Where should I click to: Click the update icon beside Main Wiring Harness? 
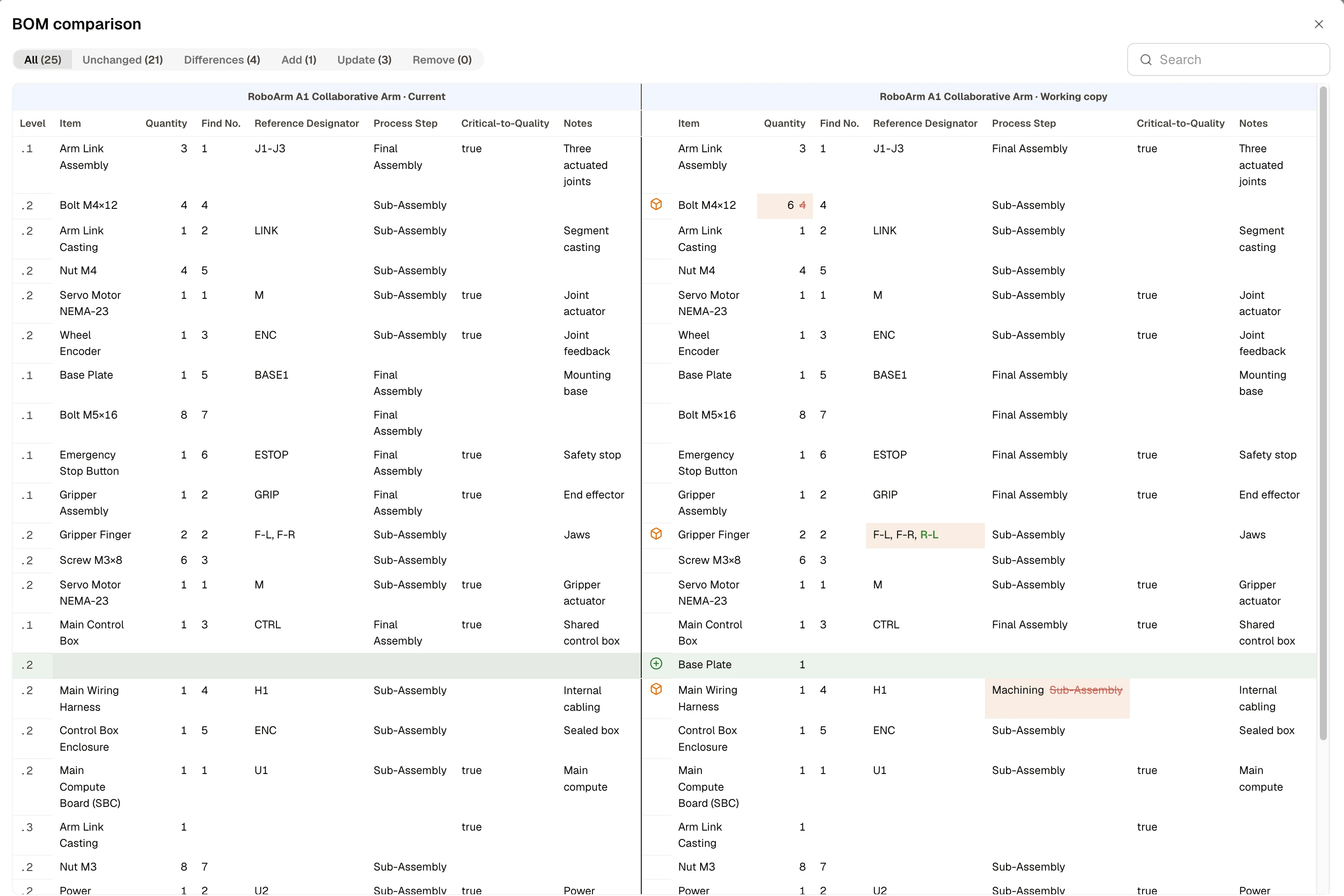tap(656, 689)
